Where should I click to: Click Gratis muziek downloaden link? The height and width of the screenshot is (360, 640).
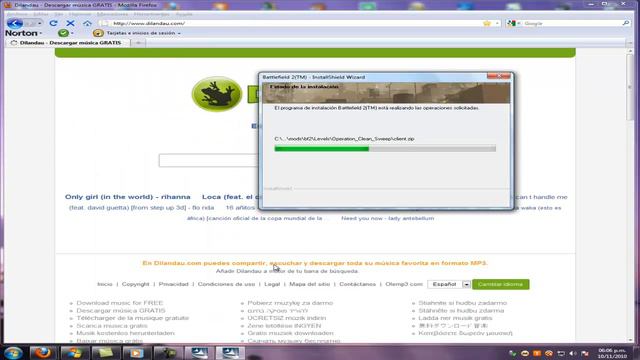290,333
